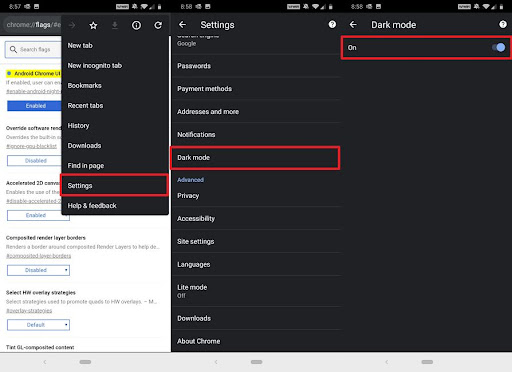The width and height of the screenshot is (512, 372).
Task: Tap Android home pill under Dark mode screen
Action: point(427,362)
